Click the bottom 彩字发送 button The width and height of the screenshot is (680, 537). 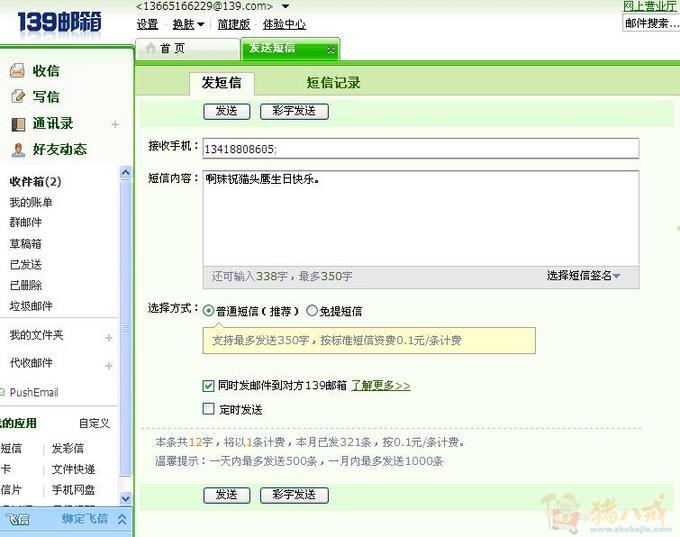point(294,495)
